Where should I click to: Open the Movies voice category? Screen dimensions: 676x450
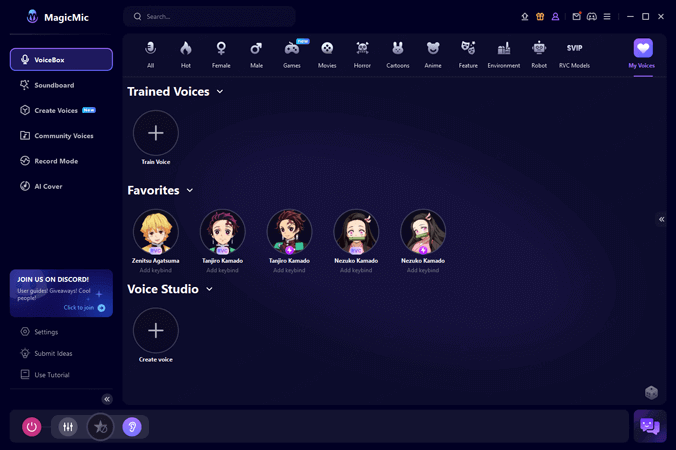tap(327, 55)
